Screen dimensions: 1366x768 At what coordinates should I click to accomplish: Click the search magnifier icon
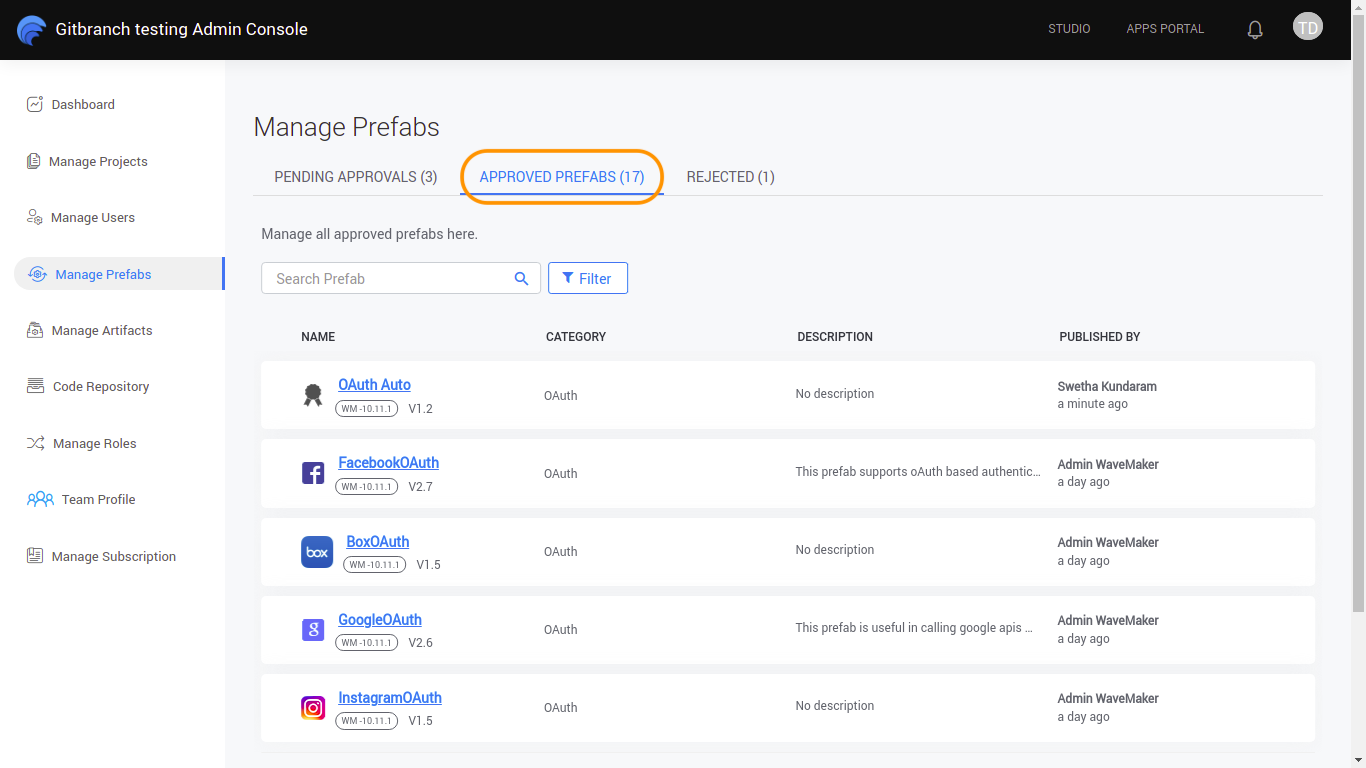click(x=521, y=279)
